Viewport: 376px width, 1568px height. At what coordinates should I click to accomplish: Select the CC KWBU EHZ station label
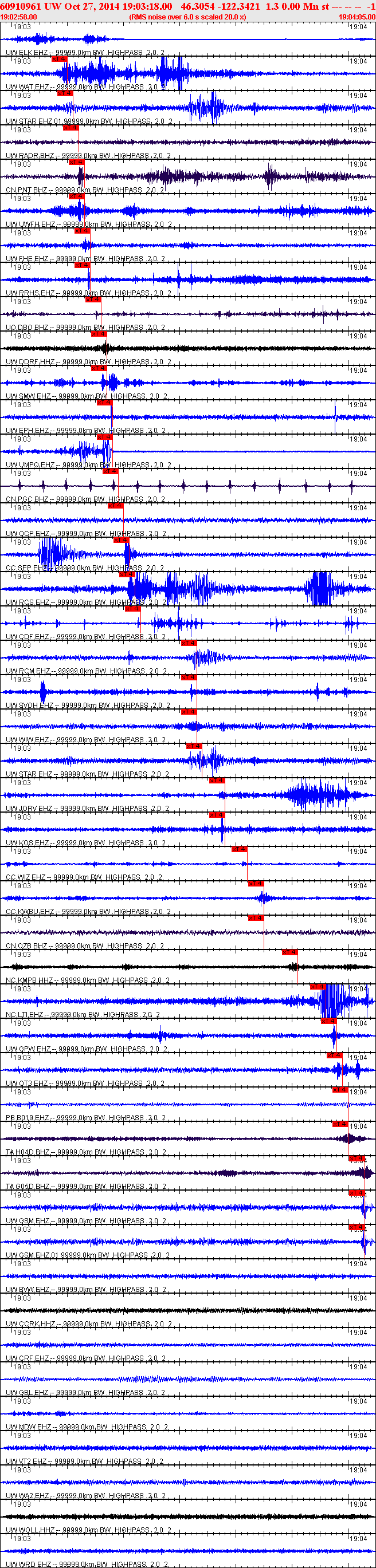tap(88, 912)
